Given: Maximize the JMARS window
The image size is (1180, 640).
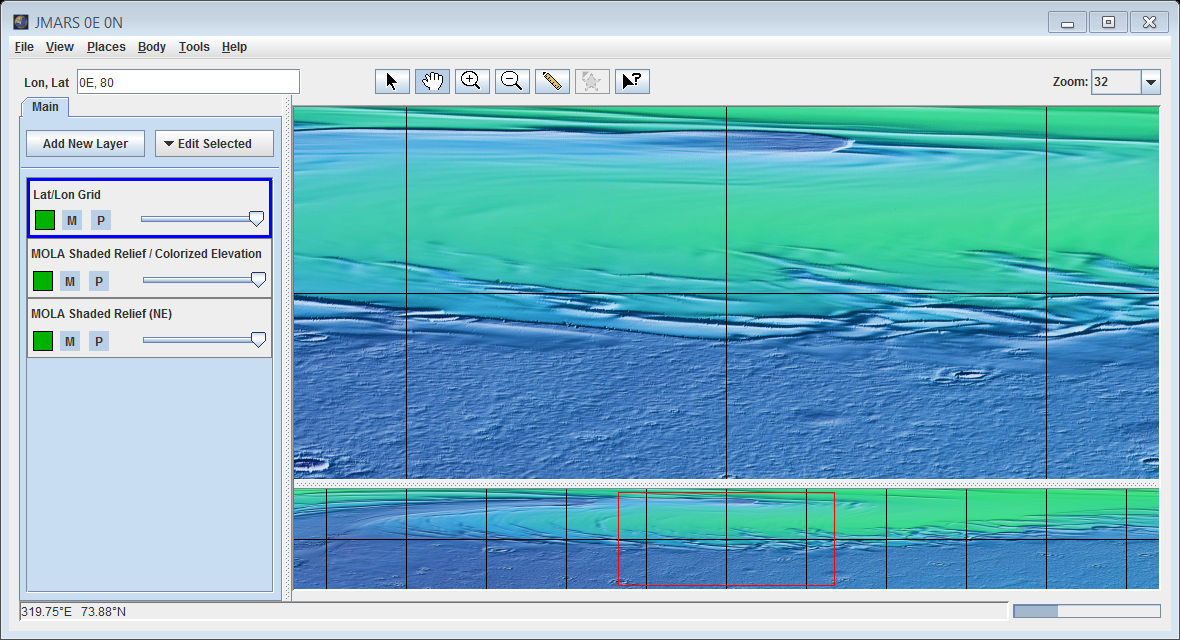Looking at the screenshot, I should [x=1109, y=23].
